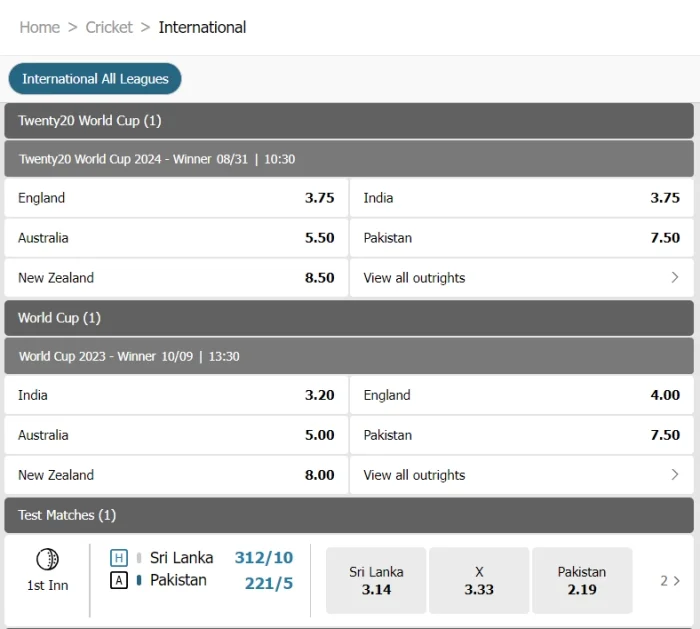Viewport: 700px width, 629px height.
Task: Open Twenty20 World Cup 2024 - Winner header
Action: pyautogui.click(x=349, y=159)
